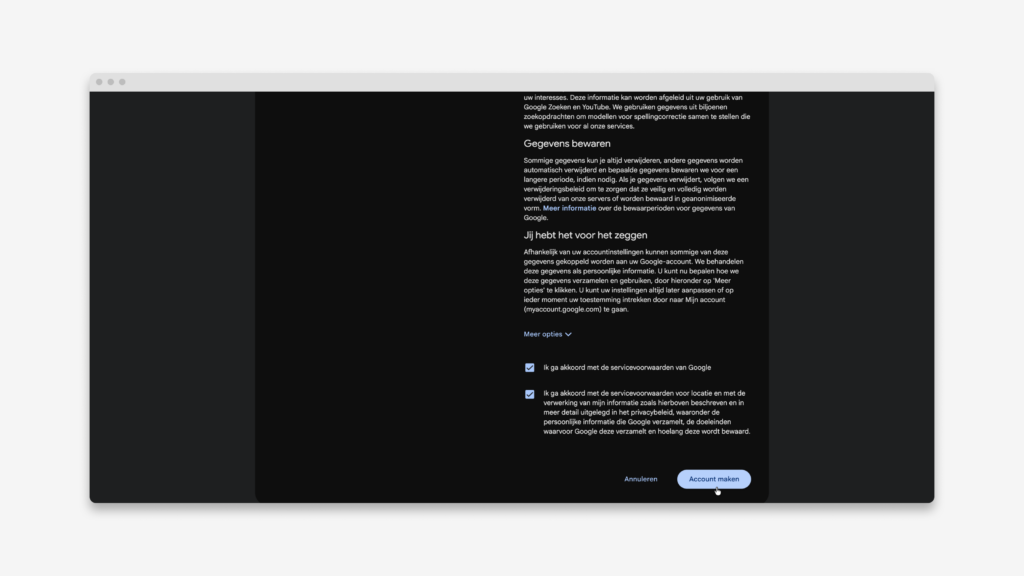The width and height of the screenshot is (1024, 576).
Task: Click the middle gray window control dot
Action: point(111,82)
